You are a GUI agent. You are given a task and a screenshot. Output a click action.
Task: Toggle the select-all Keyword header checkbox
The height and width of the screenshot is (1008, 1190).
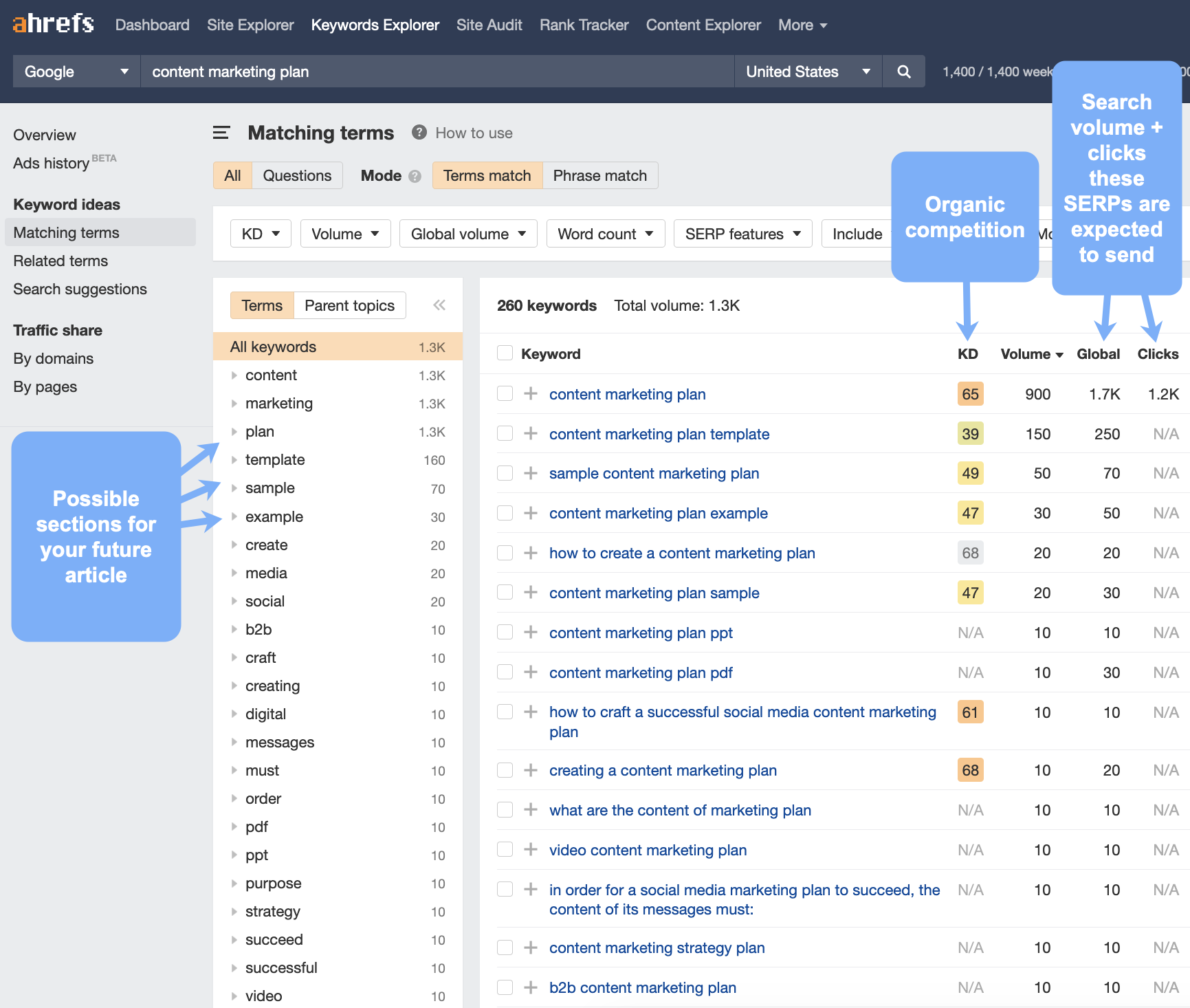pos(505,353)
